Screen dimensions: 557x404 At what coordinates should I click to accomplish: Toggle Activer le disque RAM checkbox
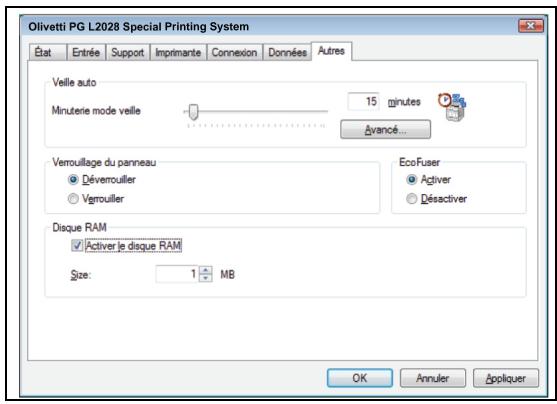point(77,246)
